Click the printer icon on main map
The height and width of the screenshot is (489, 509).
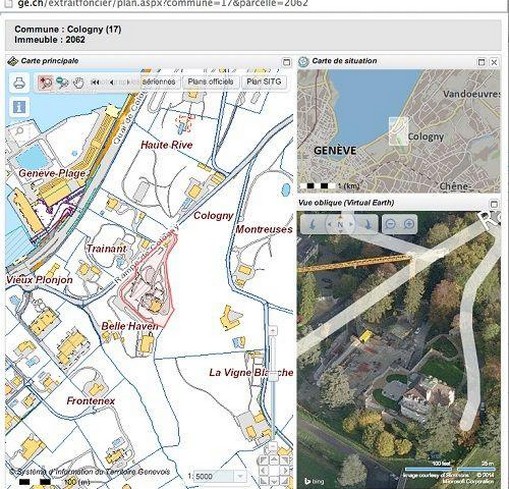20,82
